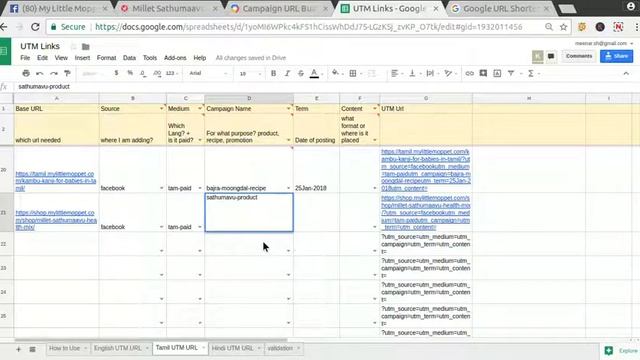The height and width of the screenshot is (360, 640).
Task: Switch to English UTM URL sheet
Action: pos(117,348)
